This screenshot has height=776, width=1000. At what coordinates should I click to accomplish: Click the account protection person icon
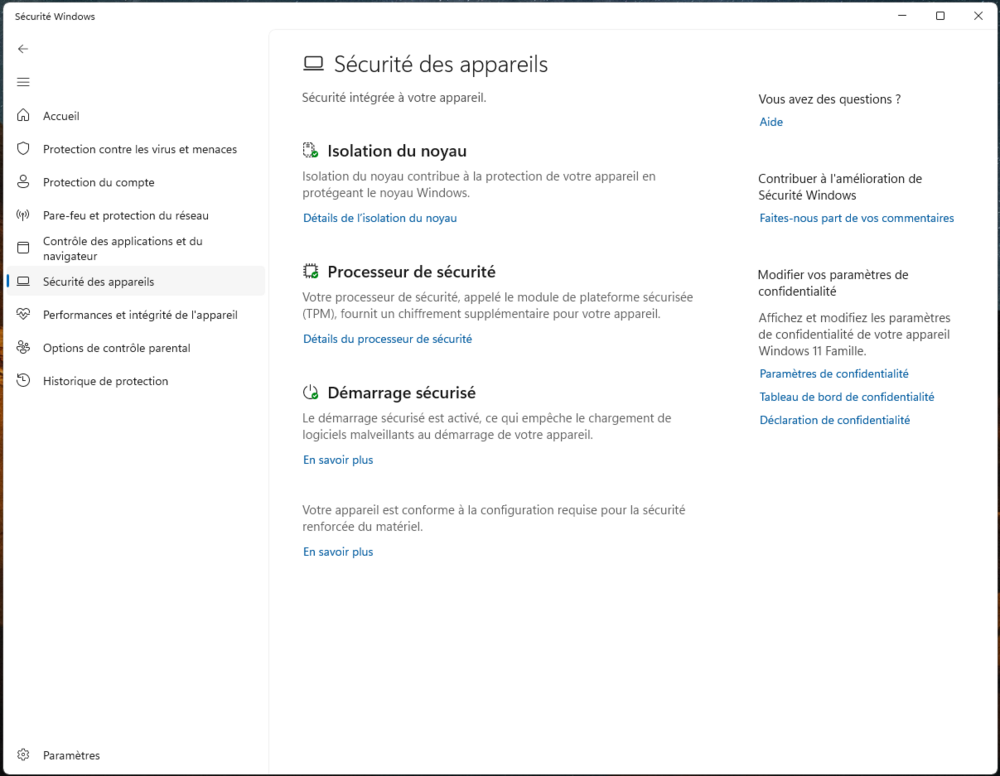click(23, 182)
